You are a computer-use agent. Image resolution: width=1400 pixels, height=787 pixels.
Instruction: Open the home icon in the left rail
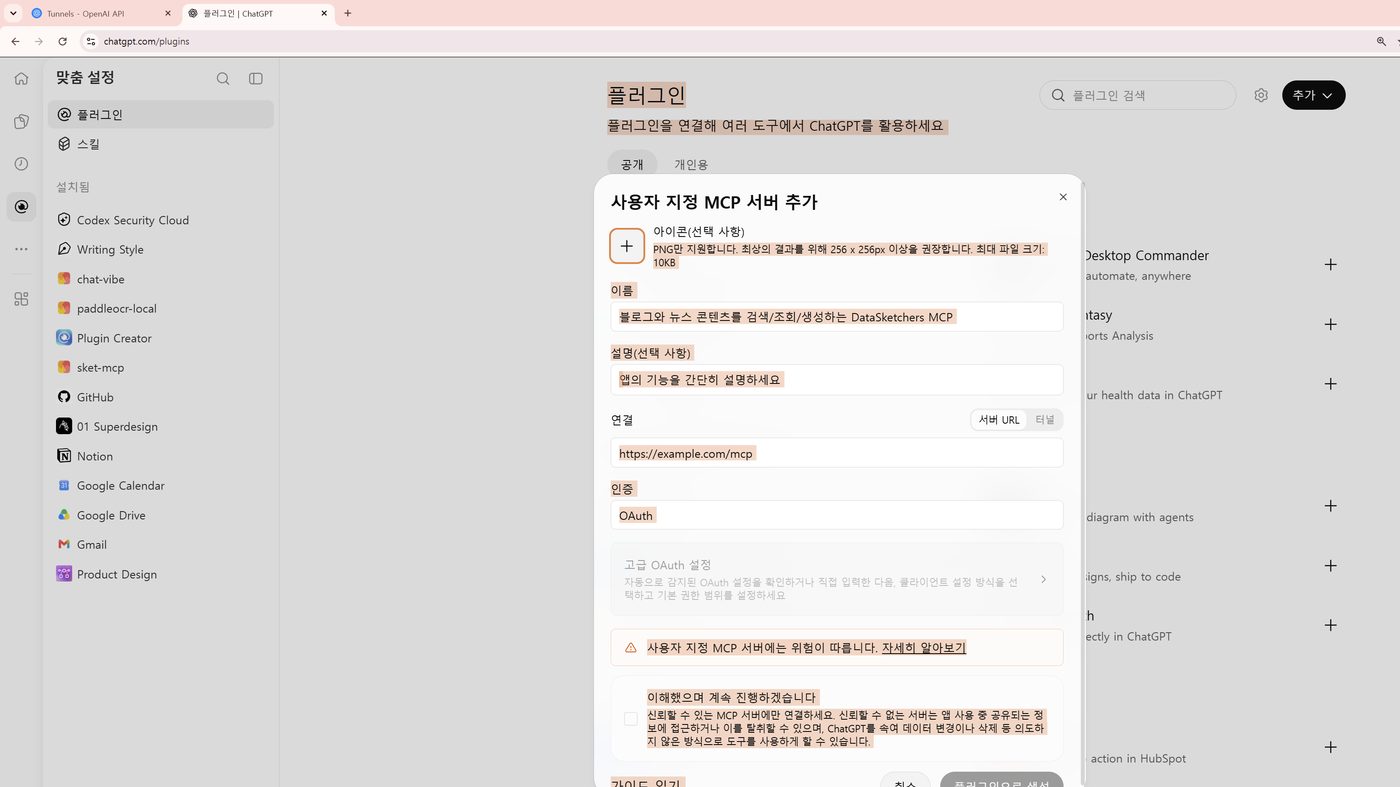21,78
